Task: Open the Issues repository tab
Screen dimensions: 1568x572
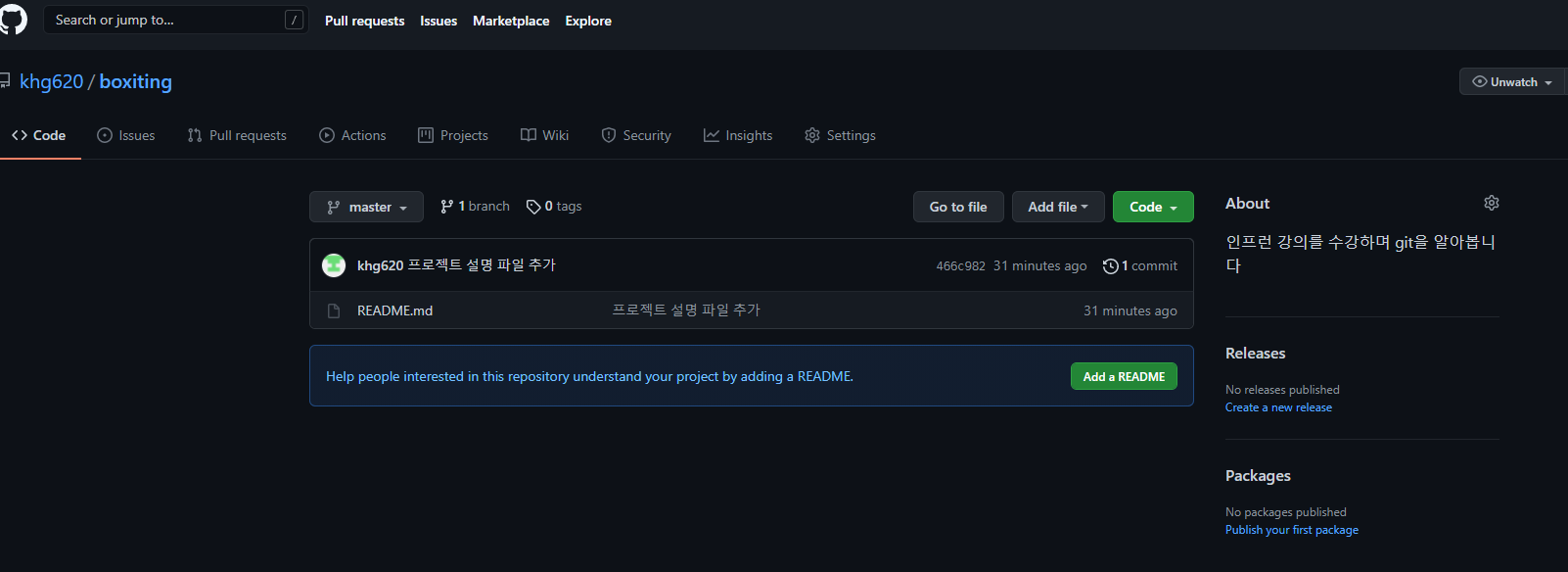Action: (x=126, y=135)
